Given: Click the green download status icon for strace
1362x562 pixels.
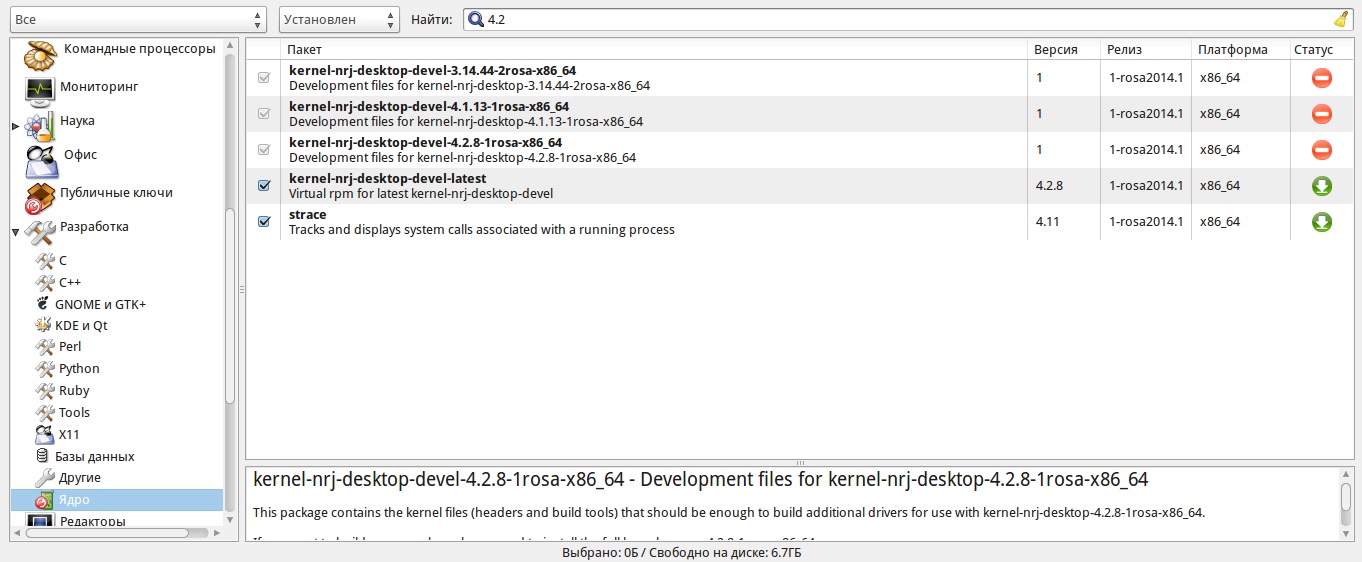Looking at the screenshot, I should tap(1321, 222).
